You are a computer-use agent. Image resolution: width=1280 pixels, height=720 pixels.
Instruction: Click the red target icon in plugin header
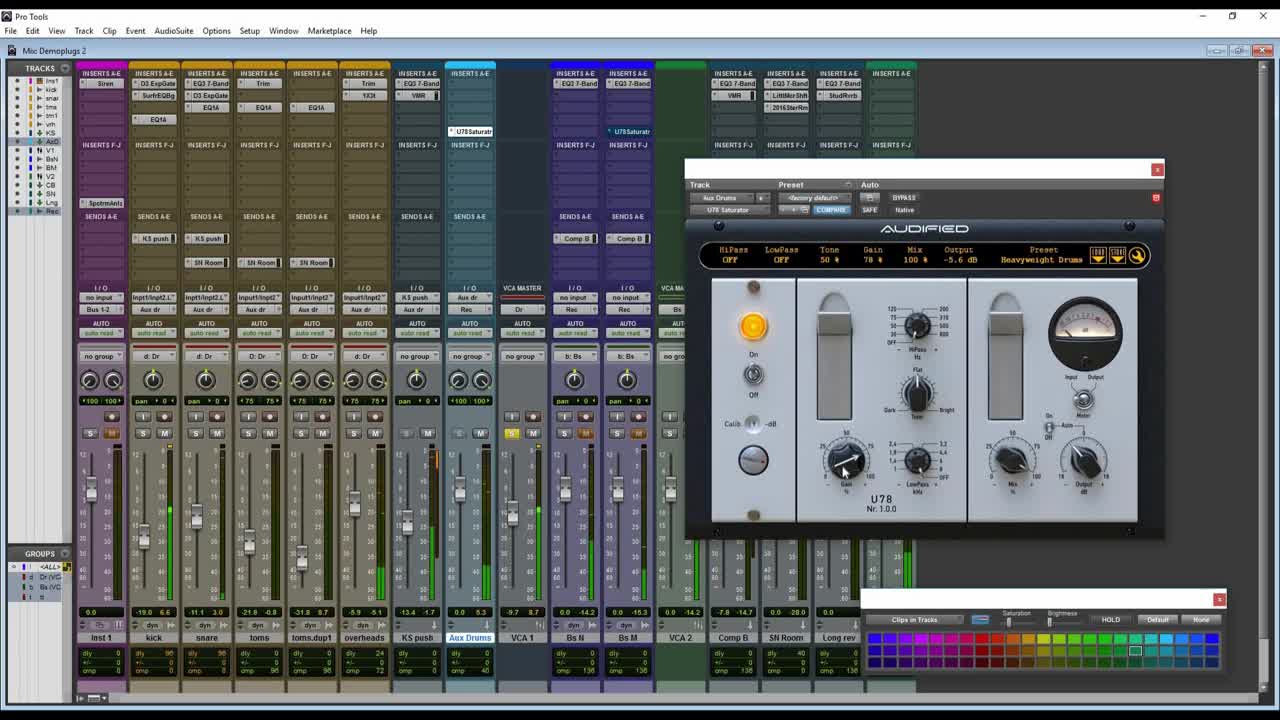pos(1156,198)
